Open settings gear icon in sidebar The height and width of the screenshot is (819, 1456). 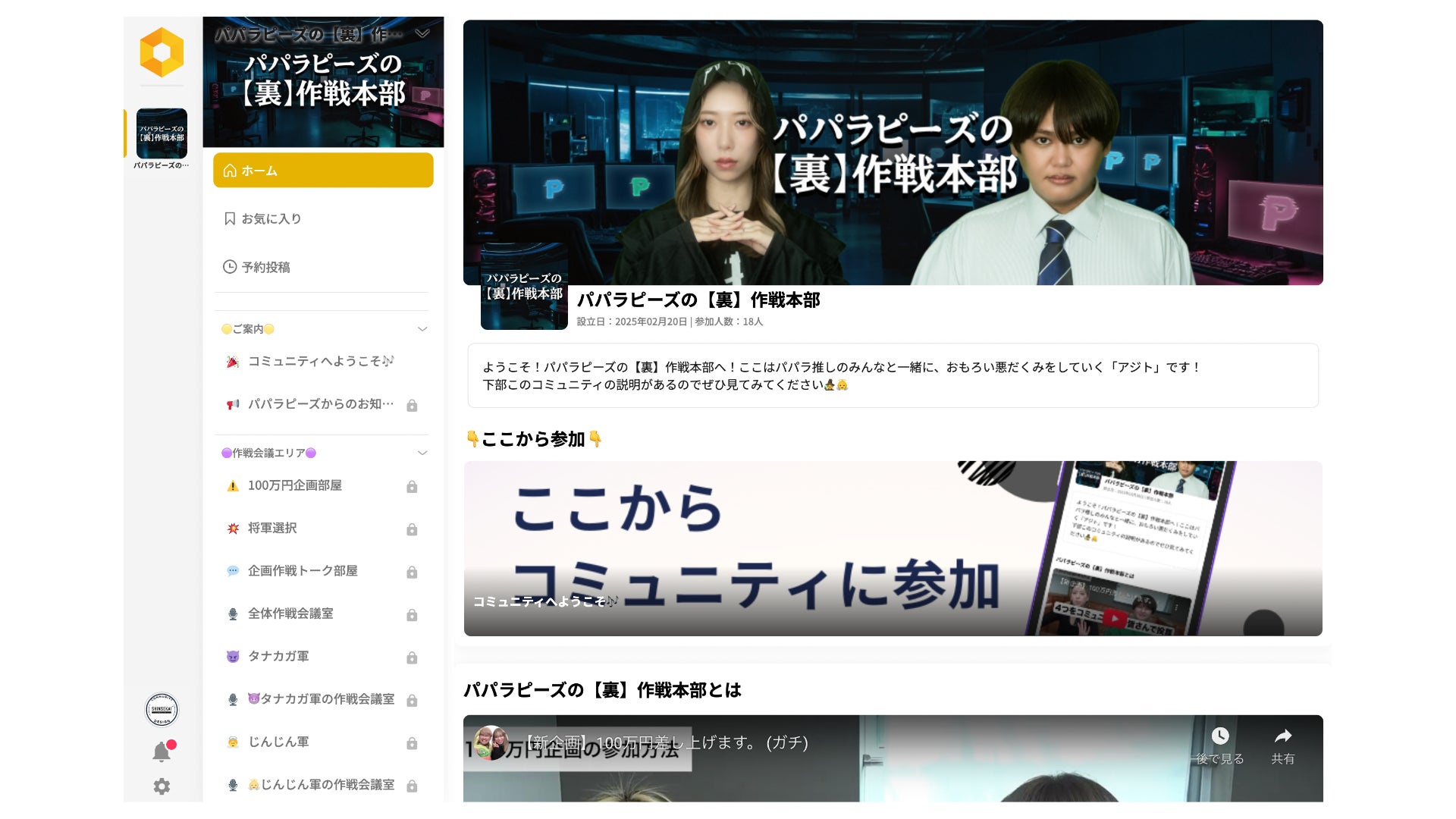point(162,786)
